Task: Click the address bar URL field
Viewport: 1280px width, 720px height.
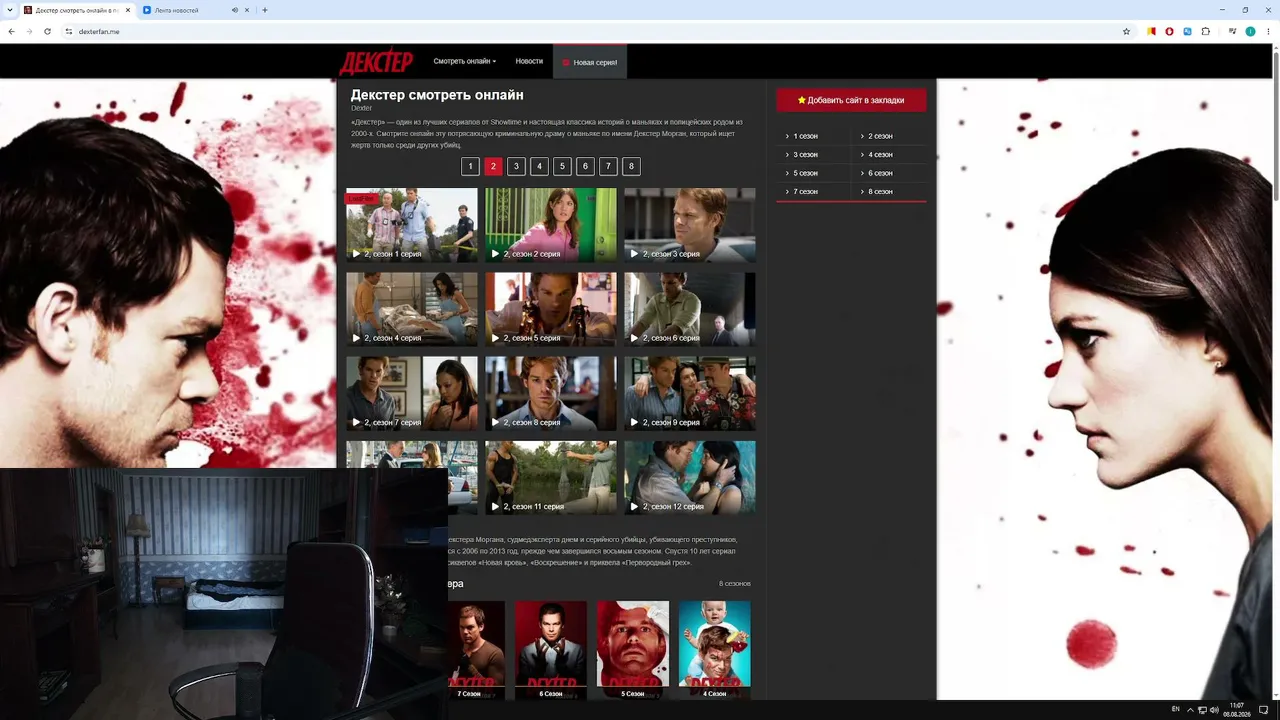Action: pyautogui.click(x=595, y=31)
